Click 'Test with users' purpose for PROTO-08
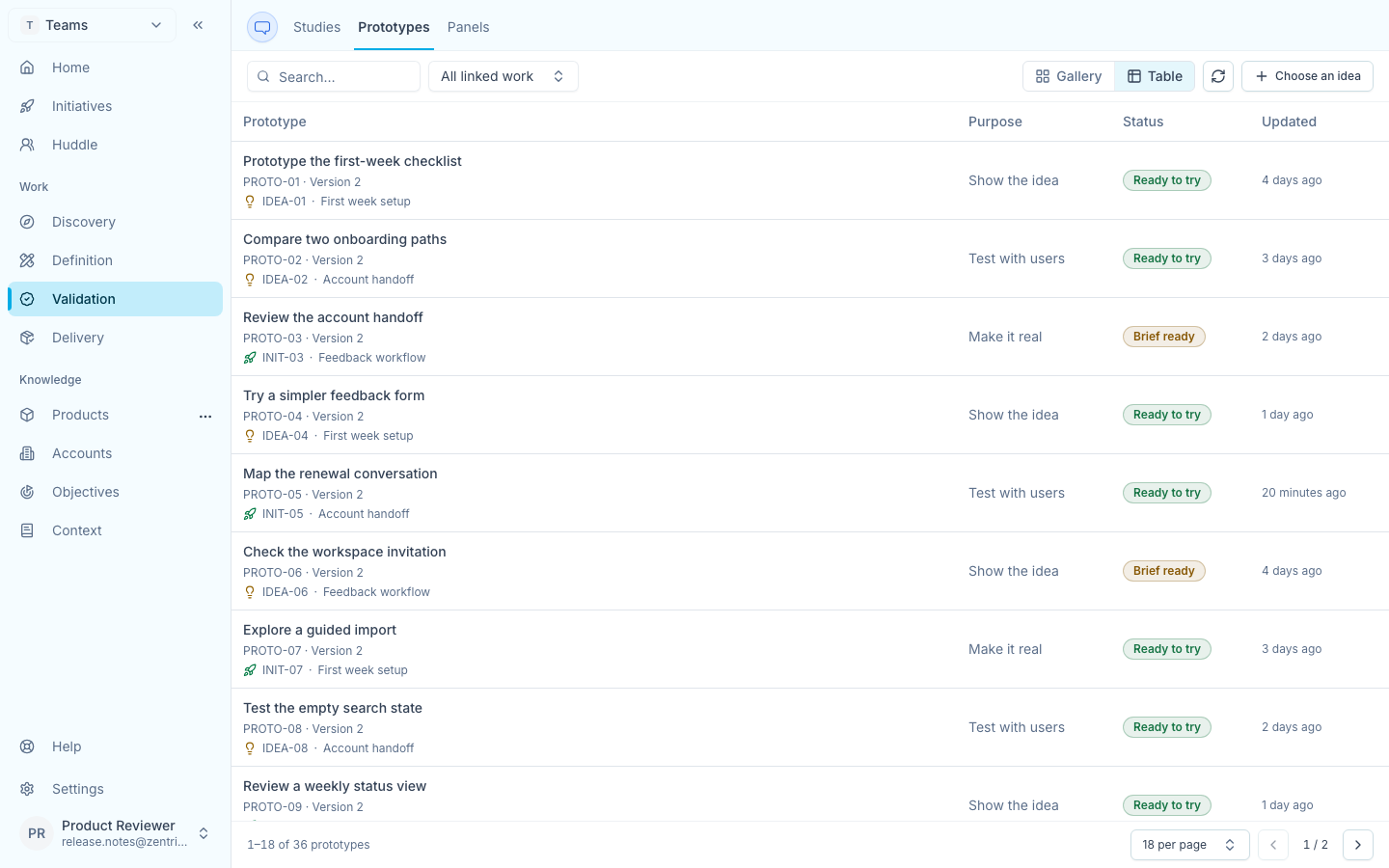The image size is (1389, 868). [1017, 727]
